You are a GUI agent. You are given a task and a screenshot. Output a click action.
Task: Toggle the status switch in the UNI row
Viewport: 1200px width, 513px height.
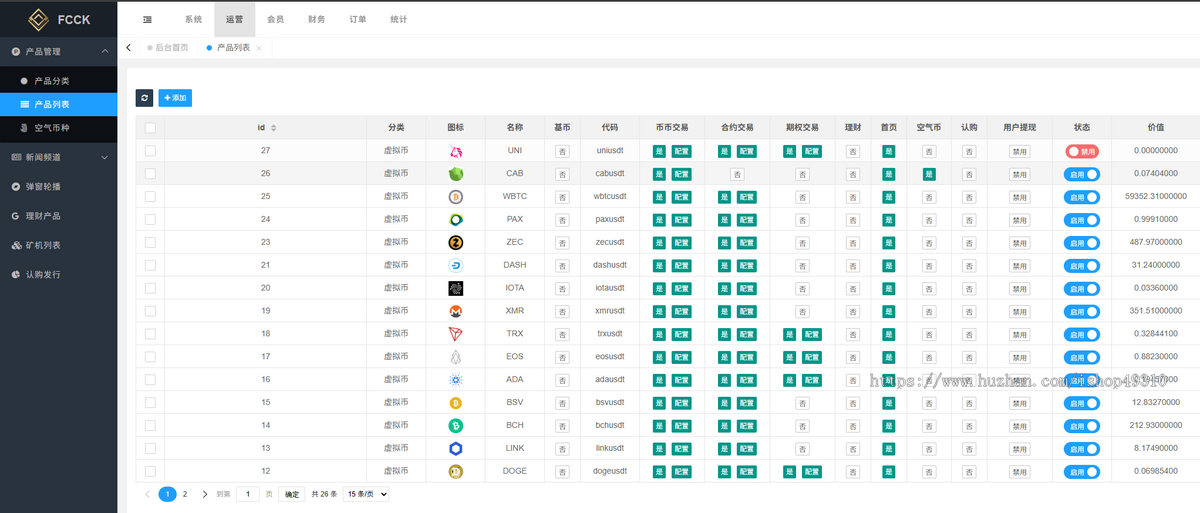(x=1082, y=151)
